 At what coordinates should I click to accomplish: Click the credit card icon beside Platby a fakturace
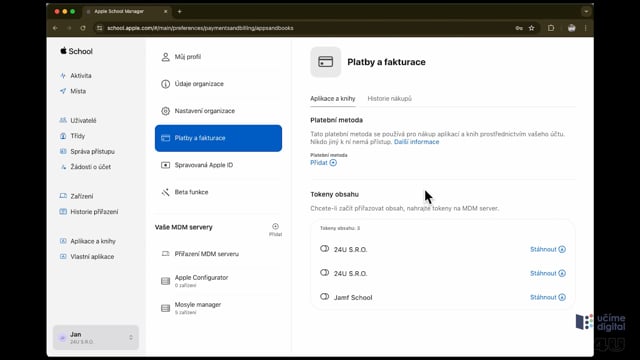pos(326,62)
